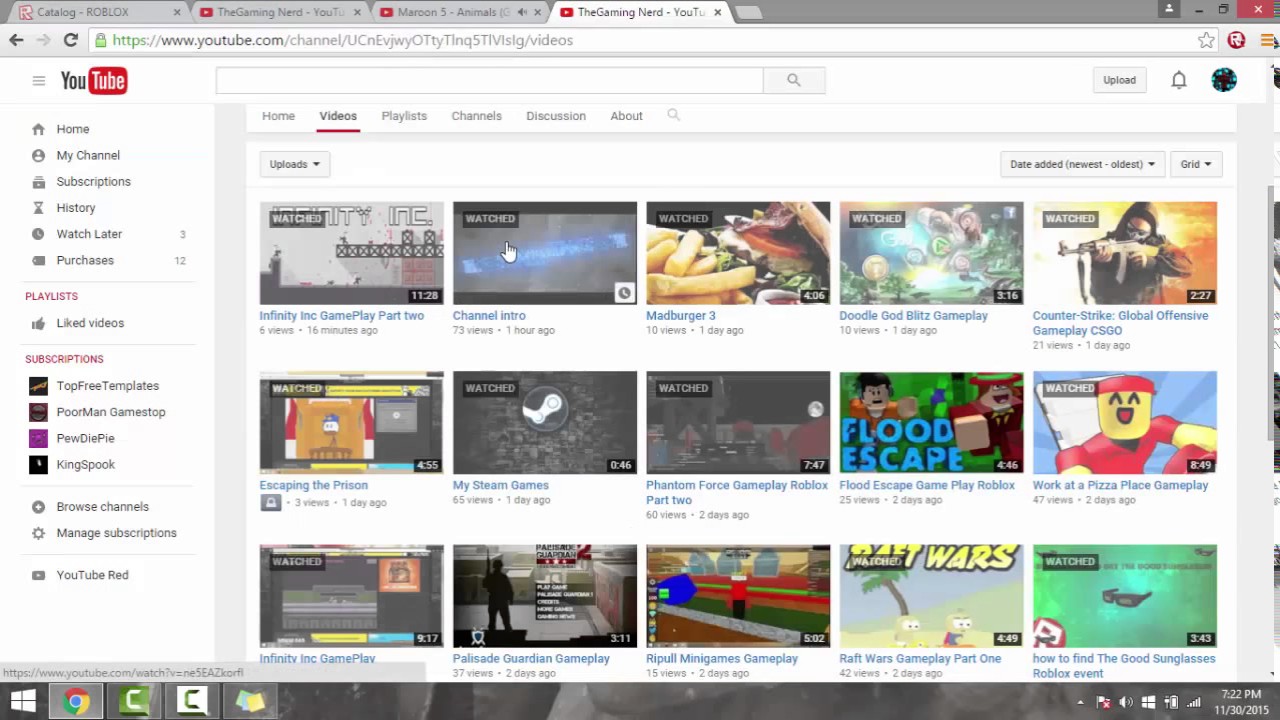Click the Manage subscriptions gear icon
The width and height of the screenshot is (1280, 720).
point(38,533)
